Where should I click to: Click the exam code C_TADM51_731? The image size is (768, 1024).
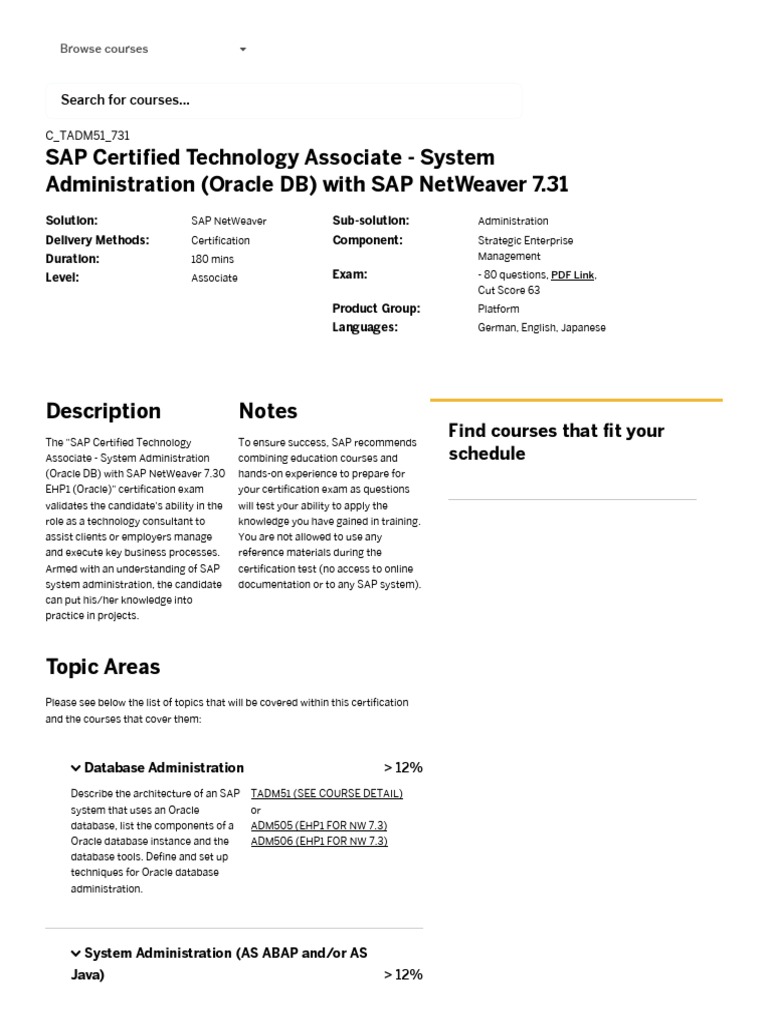tap(88, 136)
